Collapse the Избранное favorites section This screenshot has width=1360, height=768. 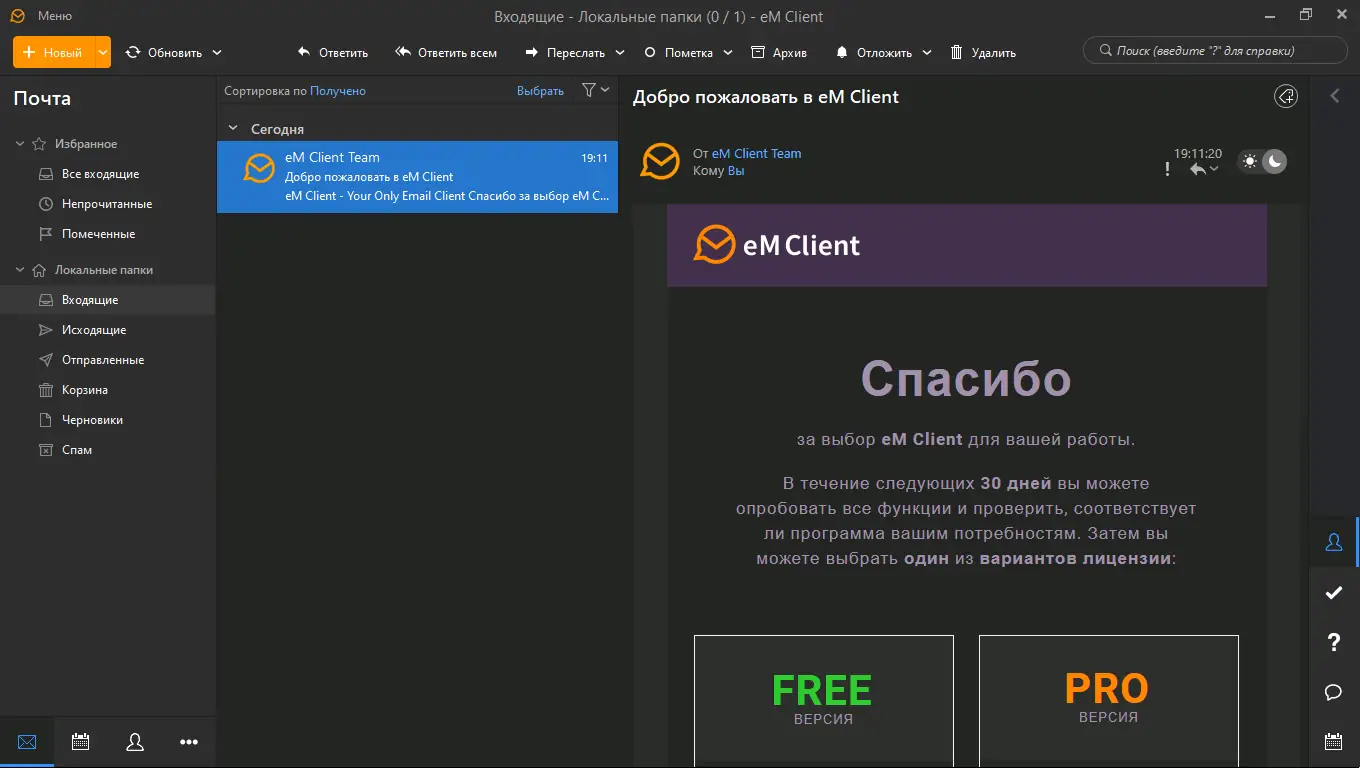tap(20, 144)
